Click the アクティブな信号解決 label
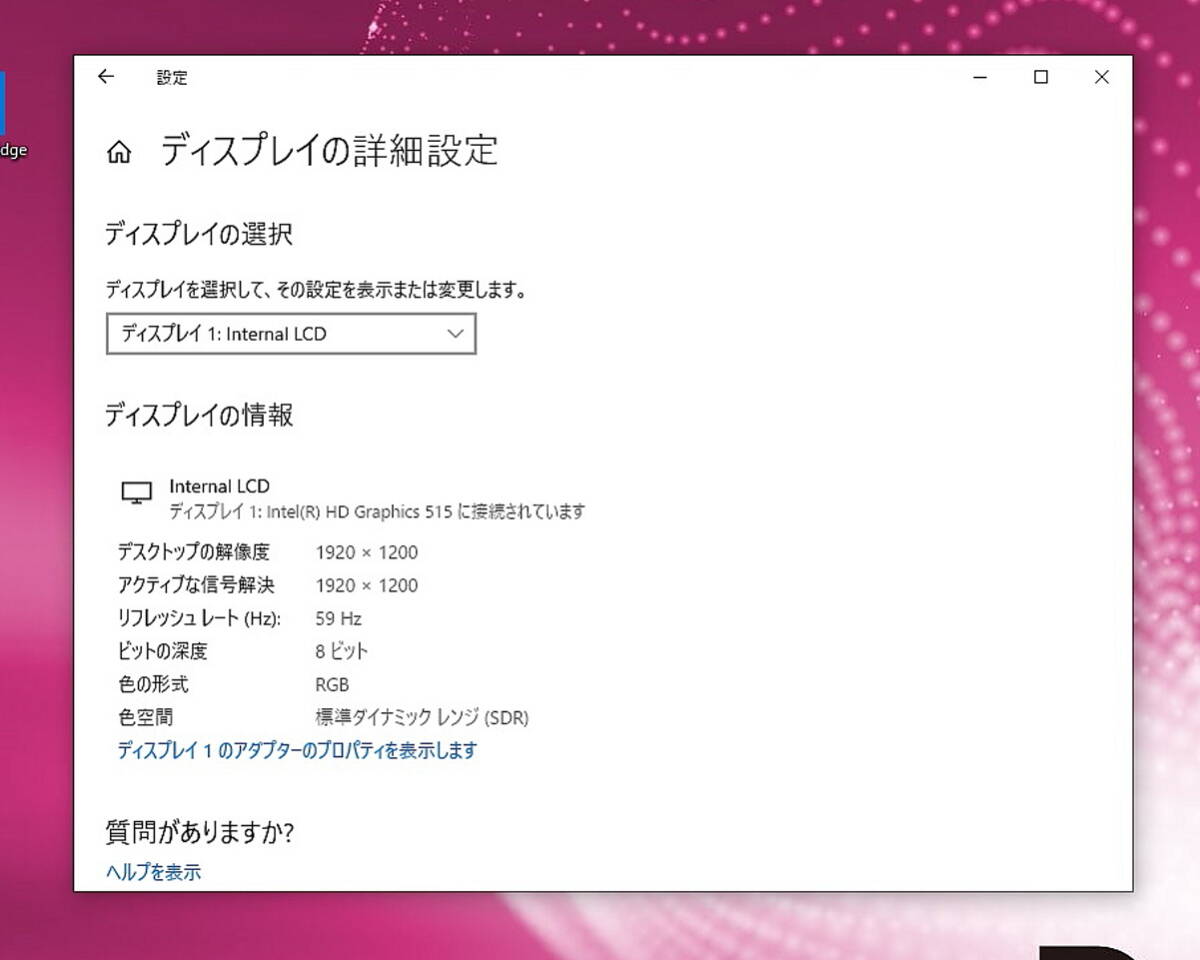The width and height of the screenshot is (1200, 960). point(196,585)
